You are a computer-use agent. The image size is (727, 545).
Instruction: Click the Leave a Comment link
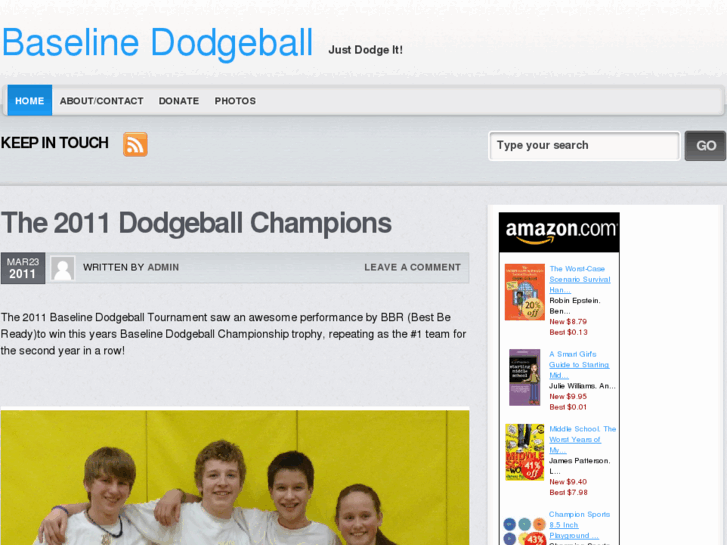pos(412,267)
